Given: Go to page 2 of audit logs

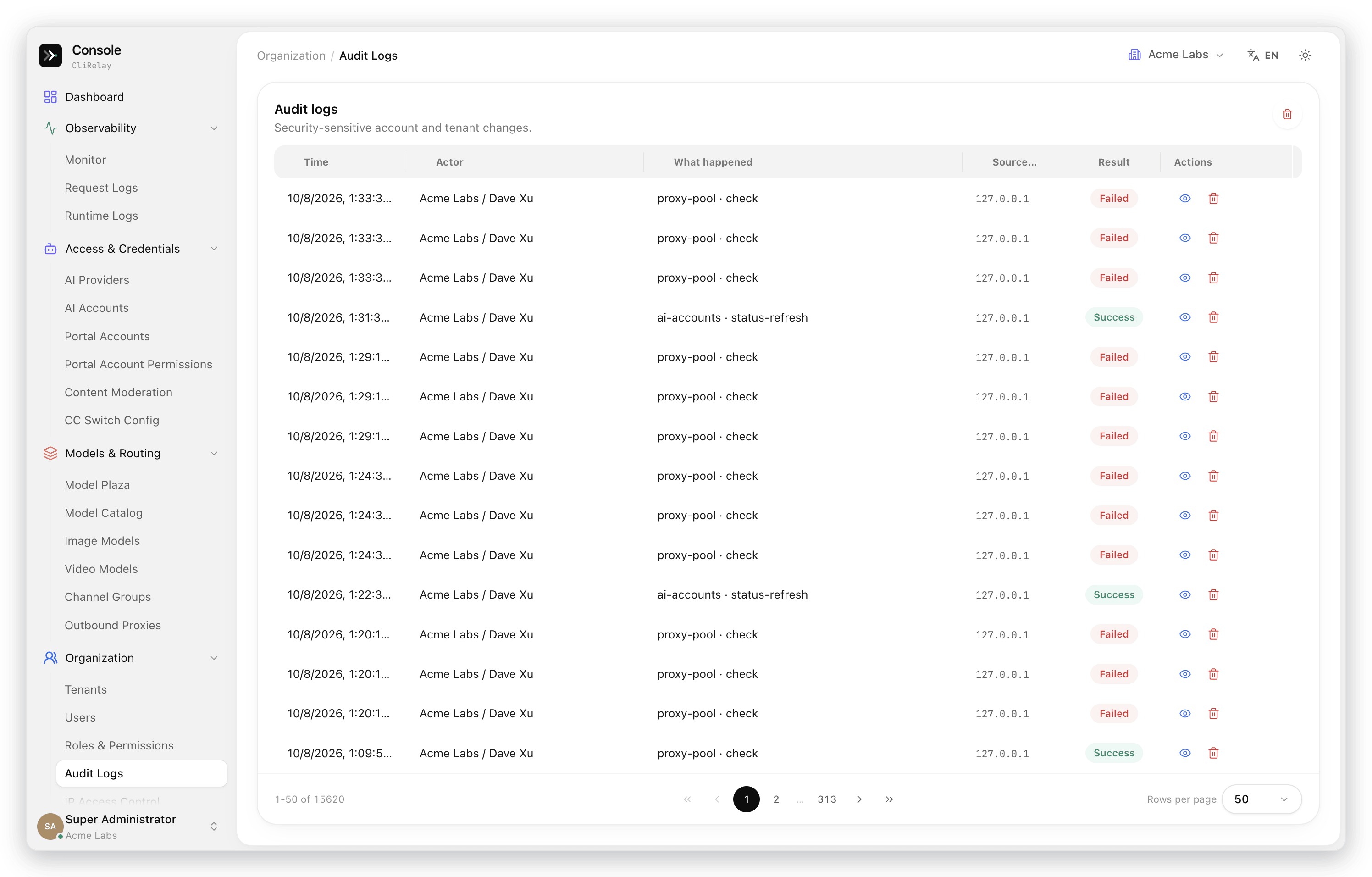Looking at the screenshot, I should coord(776,799).
